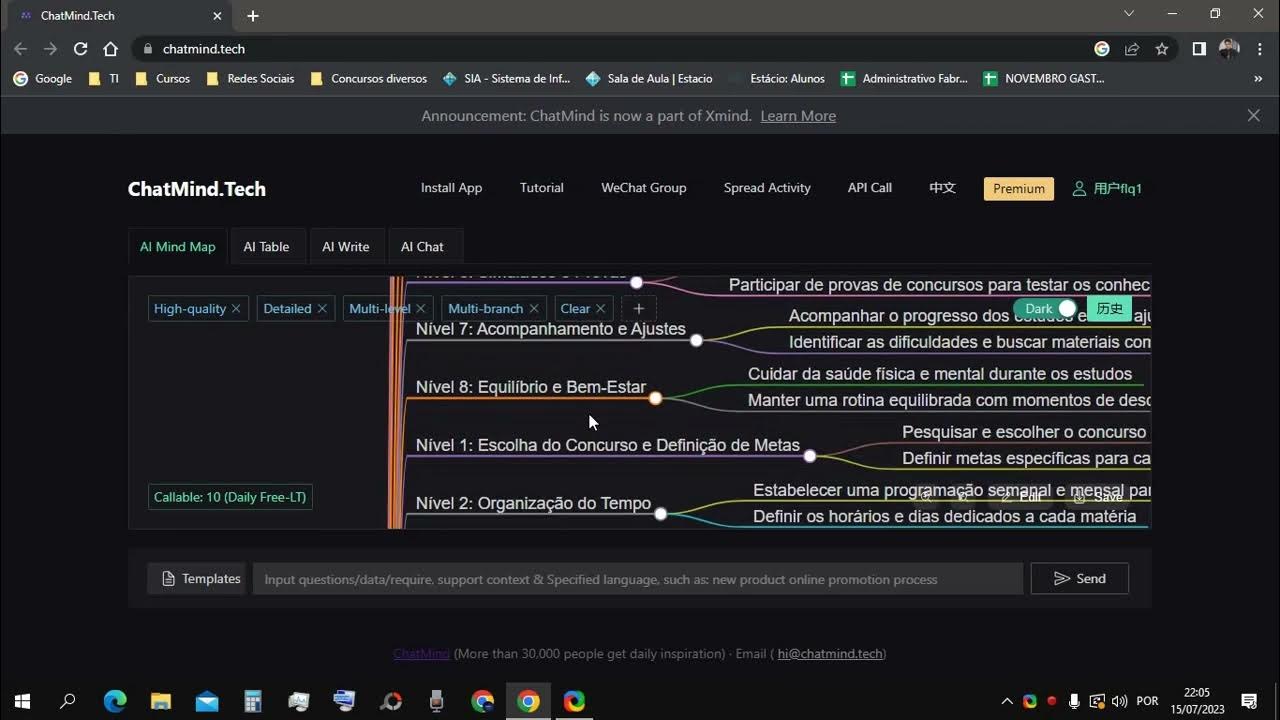Open the Windows notification center
The width and height of the screenshot is (1280, 720).
[1249, 701]
